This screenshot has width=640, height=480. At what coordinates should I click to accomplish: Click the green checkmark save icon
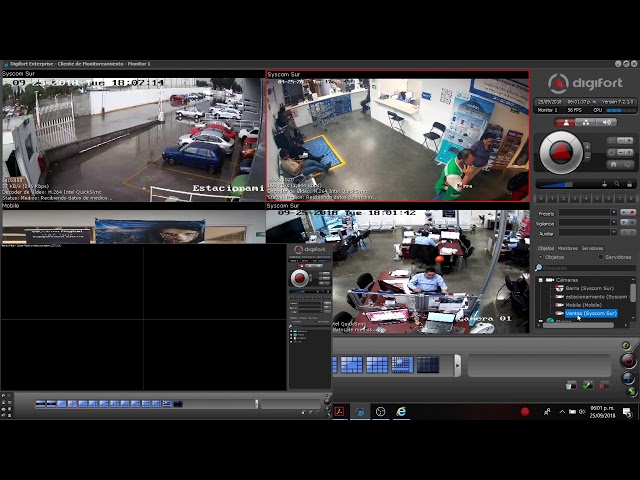[x=588, y=385]
